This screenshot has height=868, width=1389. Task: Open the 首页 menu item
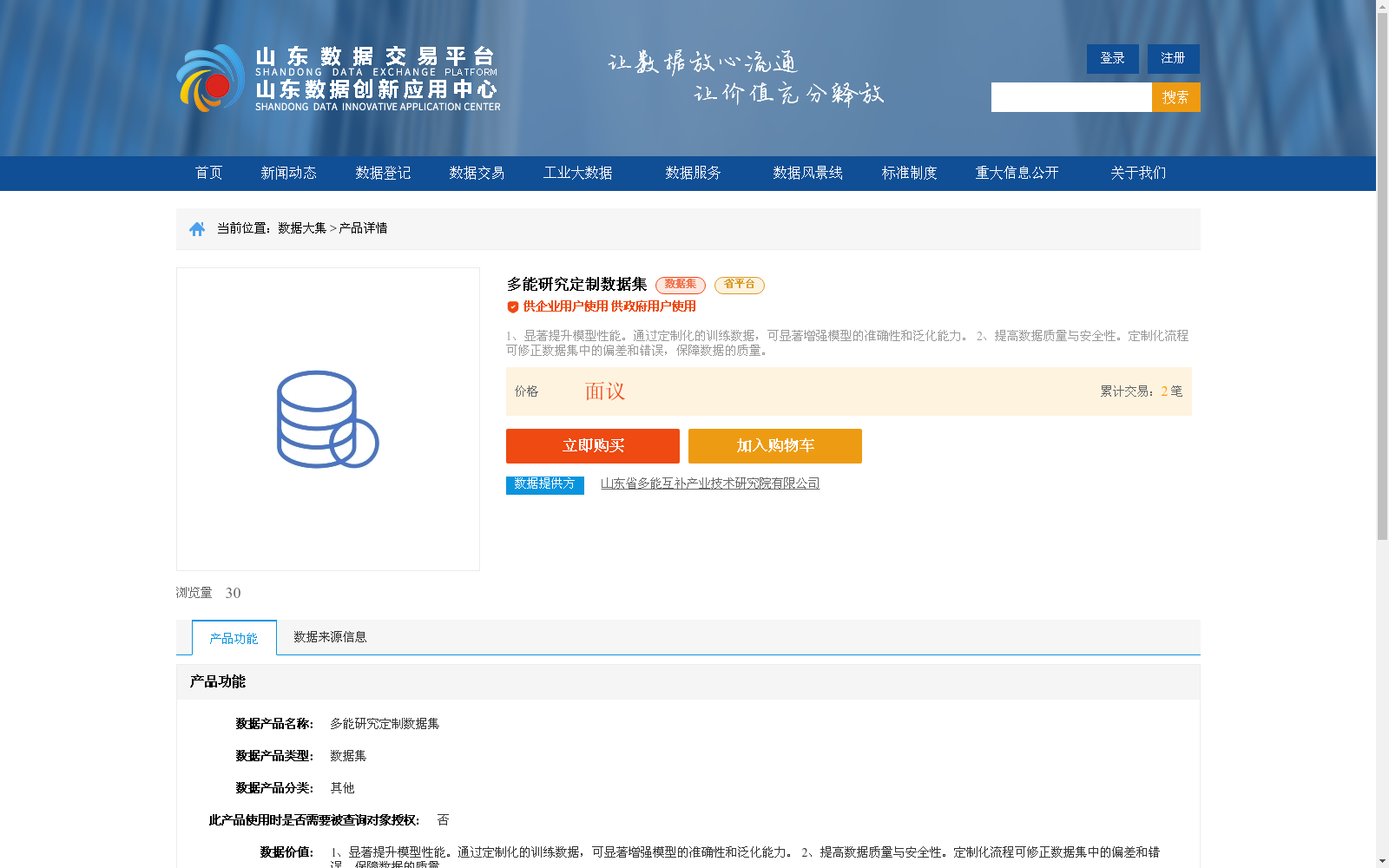[x=208, y=173]
